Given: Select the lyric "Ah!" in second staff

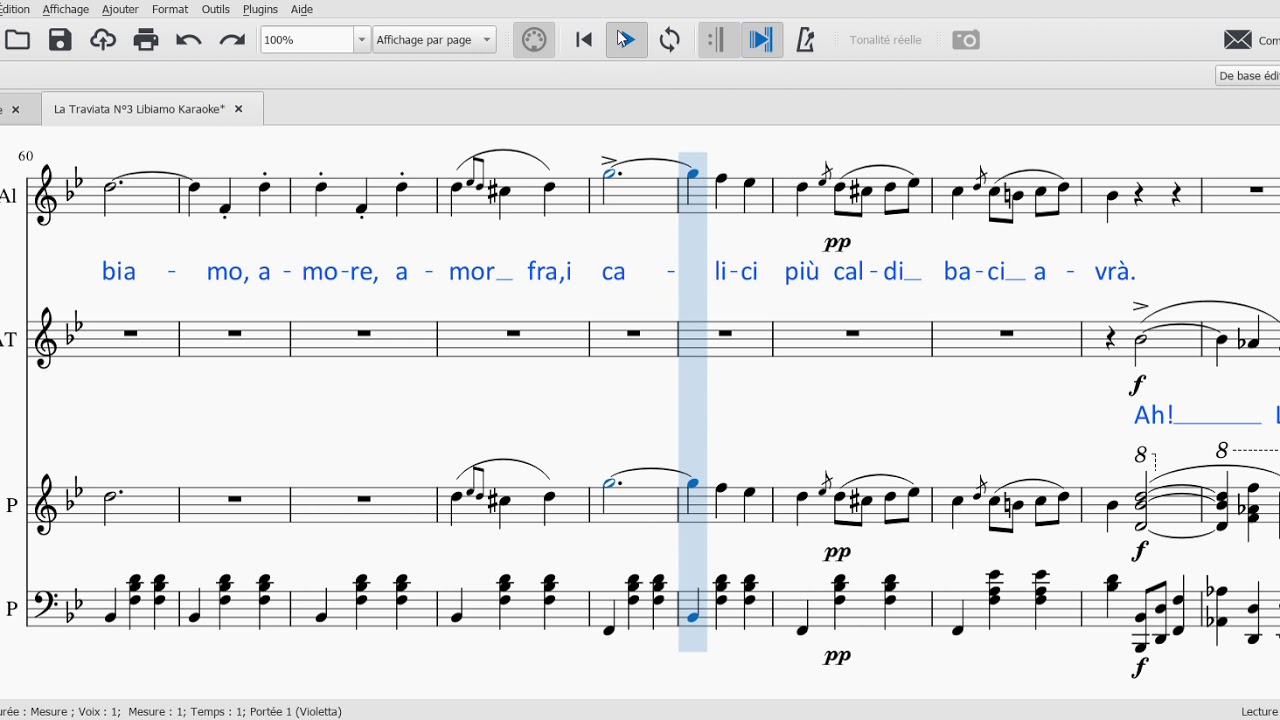Looking at the screenshot, I should (1154, 415).
